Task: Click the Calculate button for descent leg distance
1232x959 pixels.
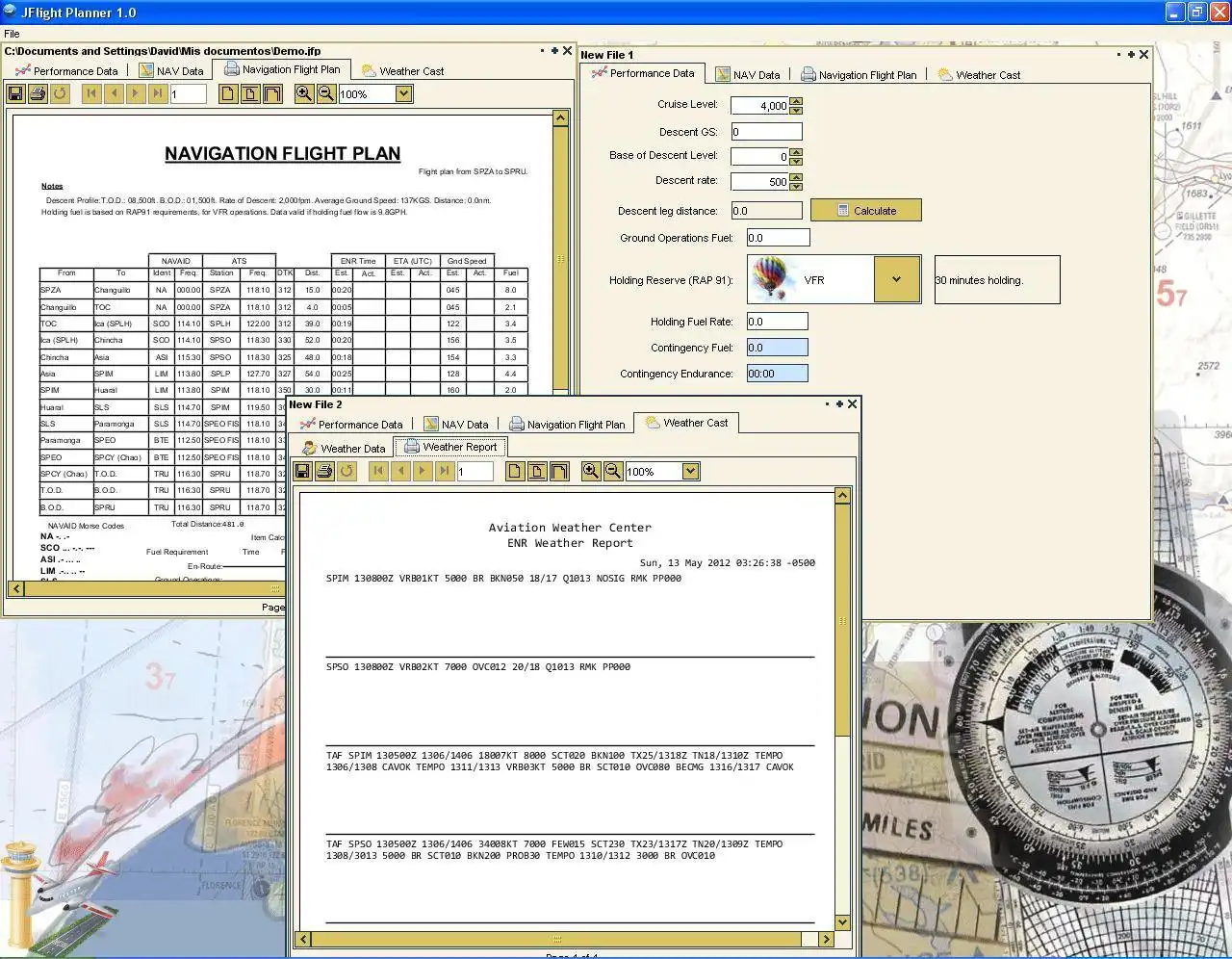Action: click(865, 210)
